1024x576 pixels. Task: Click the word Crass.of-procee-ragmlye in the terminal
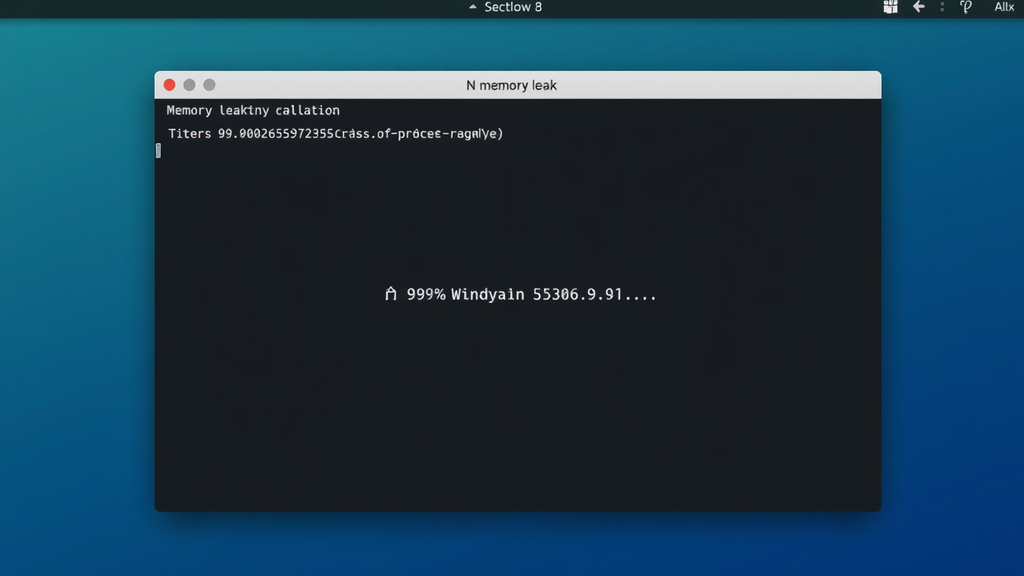(x=419, y=134)
